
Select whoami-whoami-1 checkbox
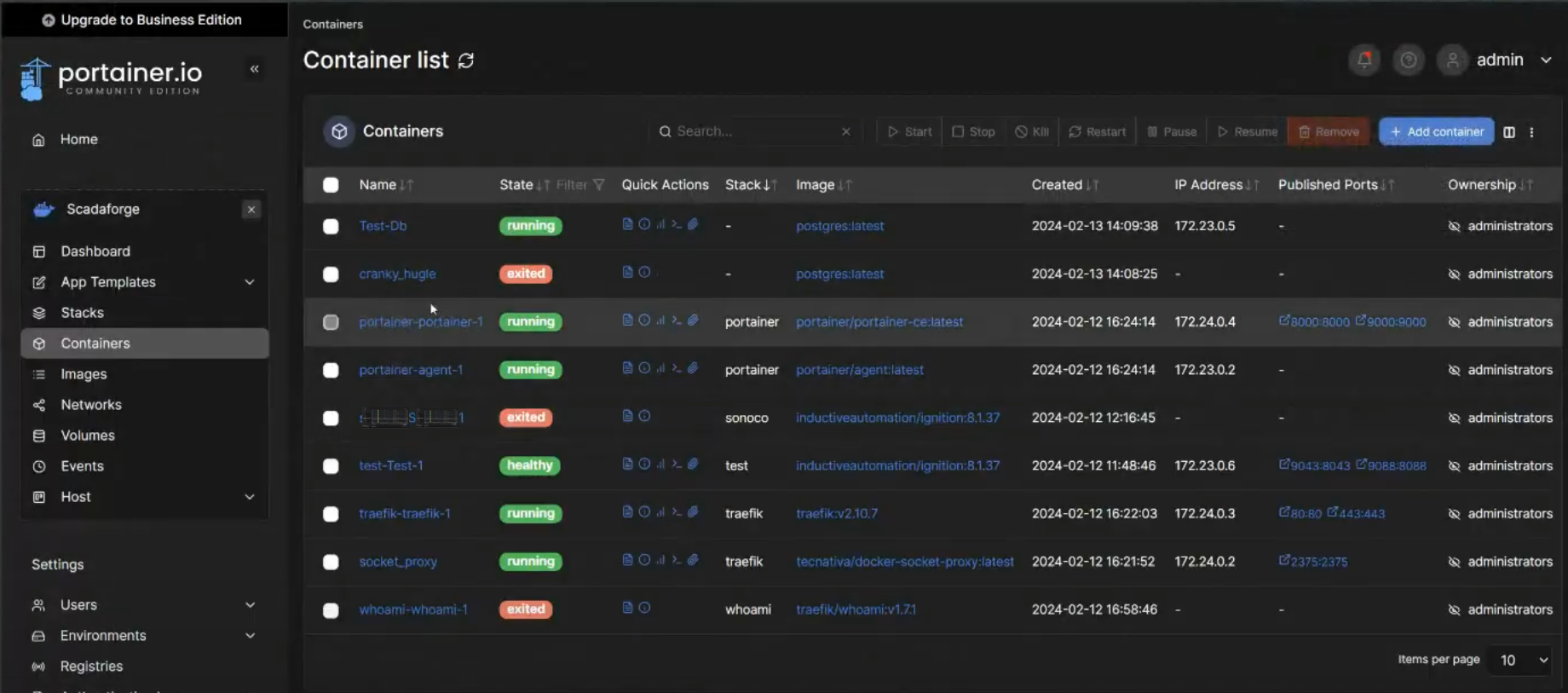(331, 610)
